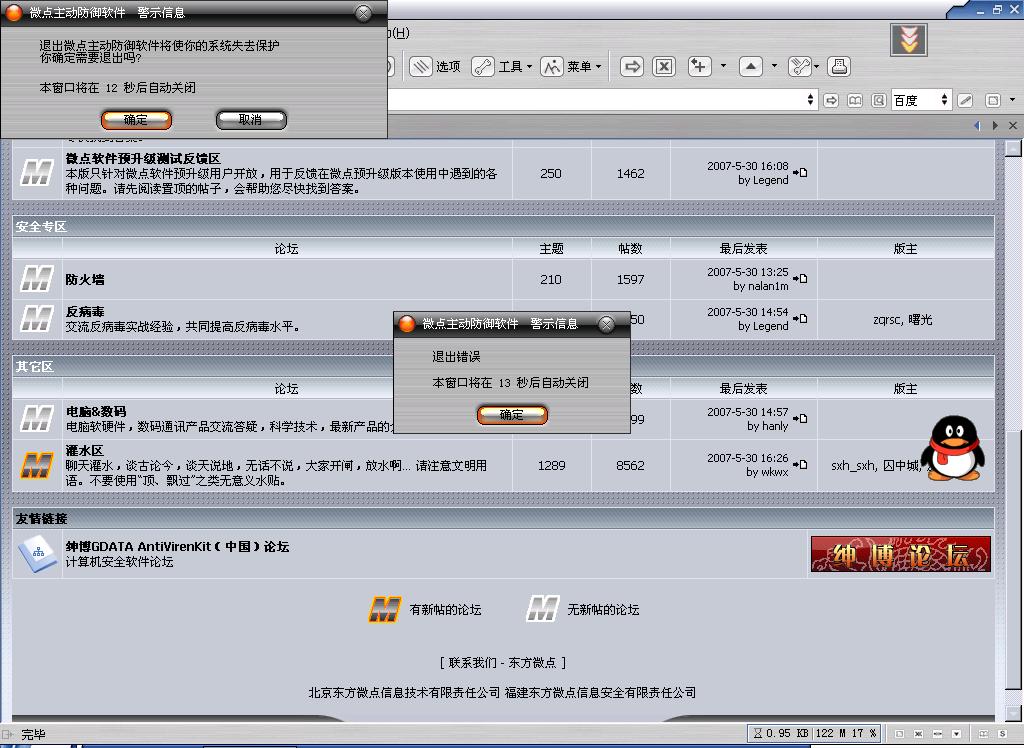1024x748 pixels.
Task: Click the status bar asterisk block icon
Action: 919,734
